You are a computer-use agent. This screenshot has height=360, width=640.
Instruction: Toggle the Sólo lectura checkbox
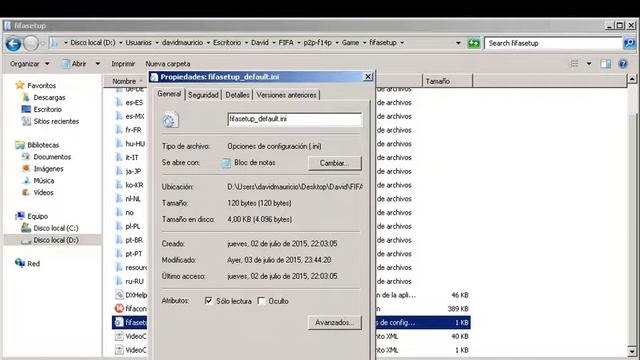pyautogui.click(x=209, y=301)
